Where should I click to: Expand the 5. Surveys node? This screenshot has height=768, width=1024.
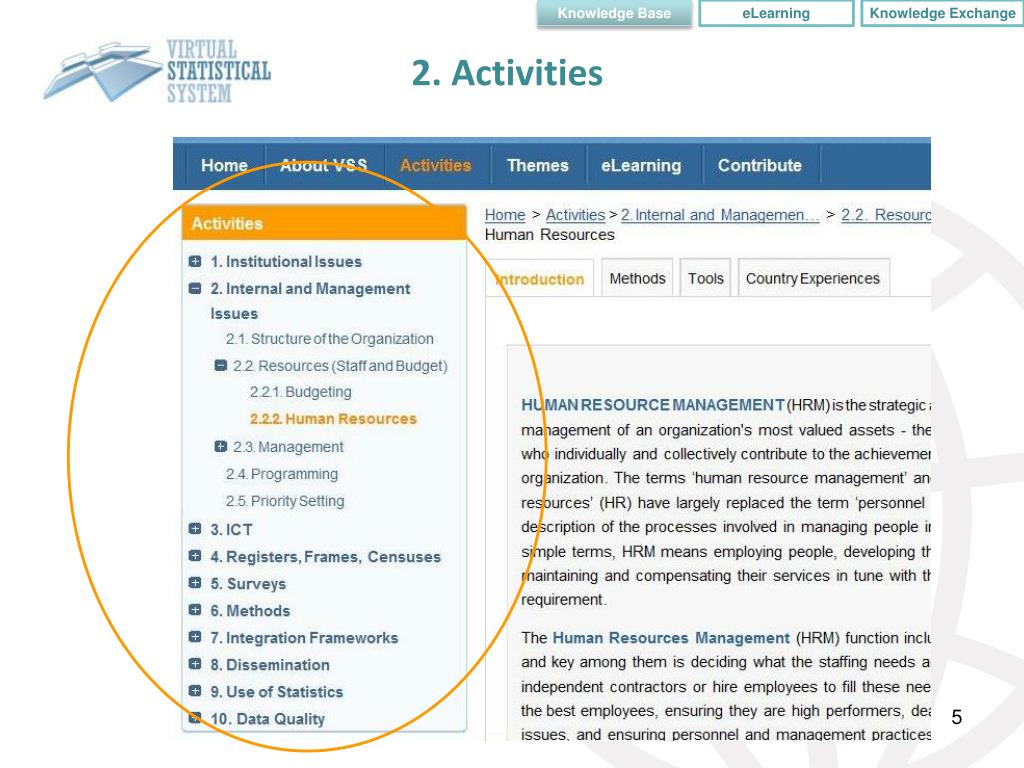tap(195, 583)
